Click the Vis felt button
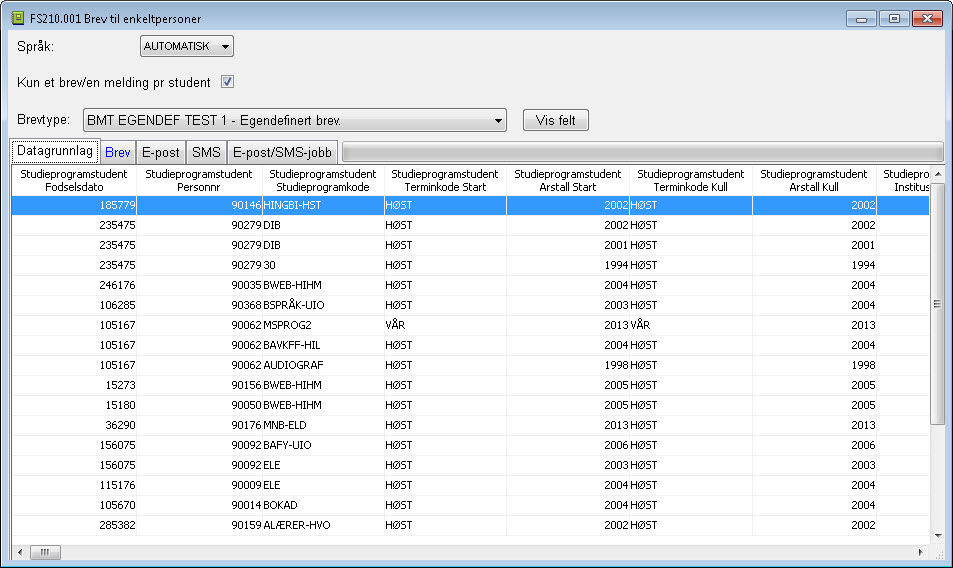 [556, 120]
